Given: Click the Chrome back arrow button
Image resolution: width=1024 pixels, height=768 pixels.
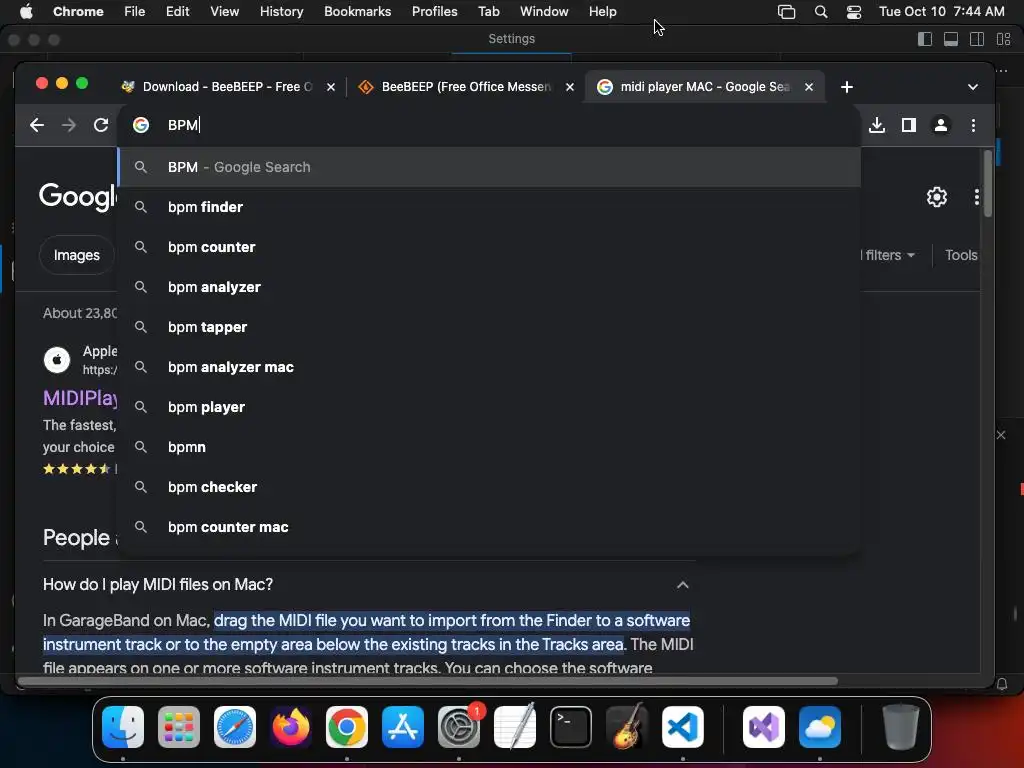Looking at the screenshot, I should tap(37, 125).
